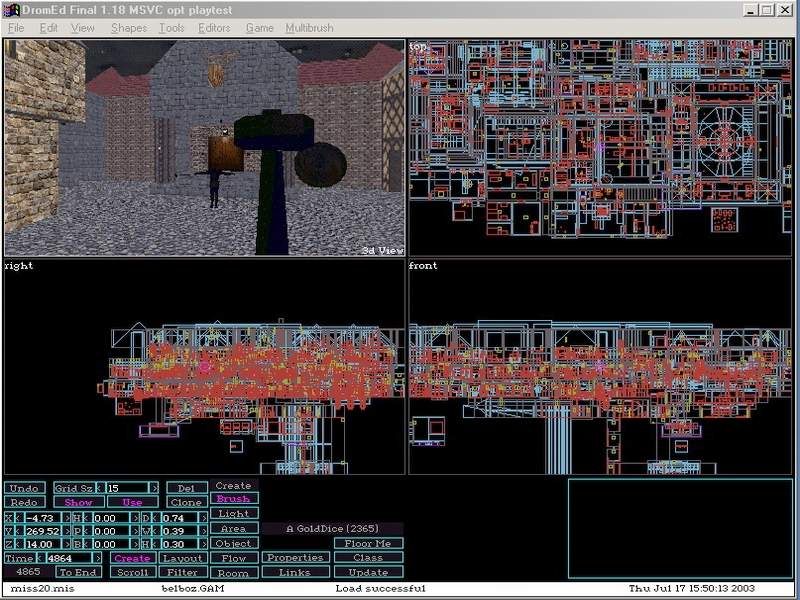Switch to Light creation mode
The image size is (800, 600).
[x=234, y=513]
